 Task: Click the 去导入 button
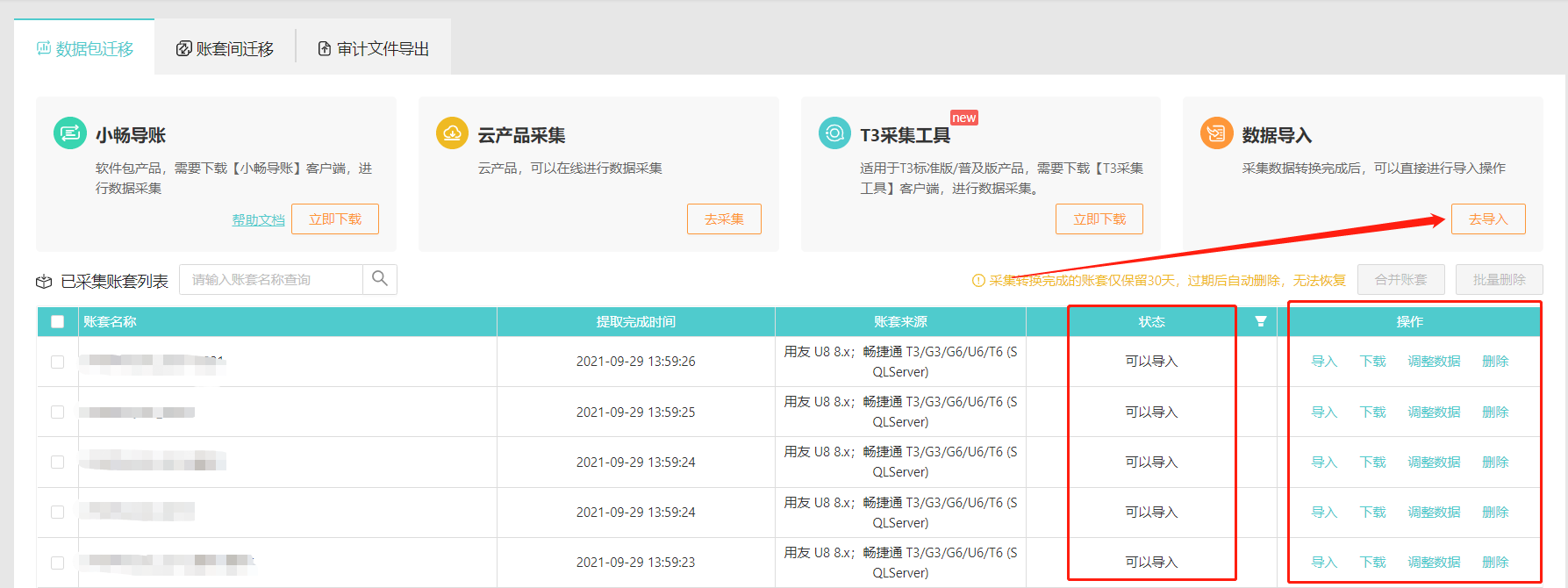[x=1488, y=219]
